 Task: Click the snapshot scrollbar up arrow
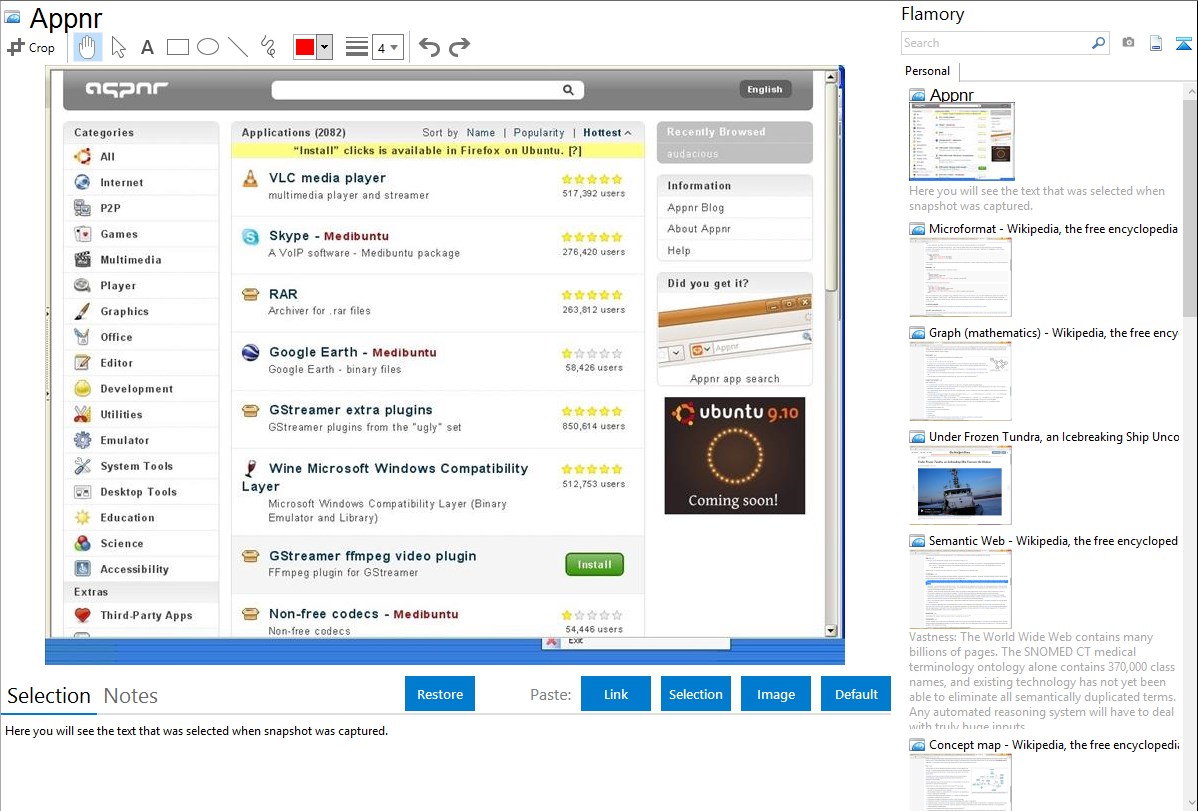[831, 76]
